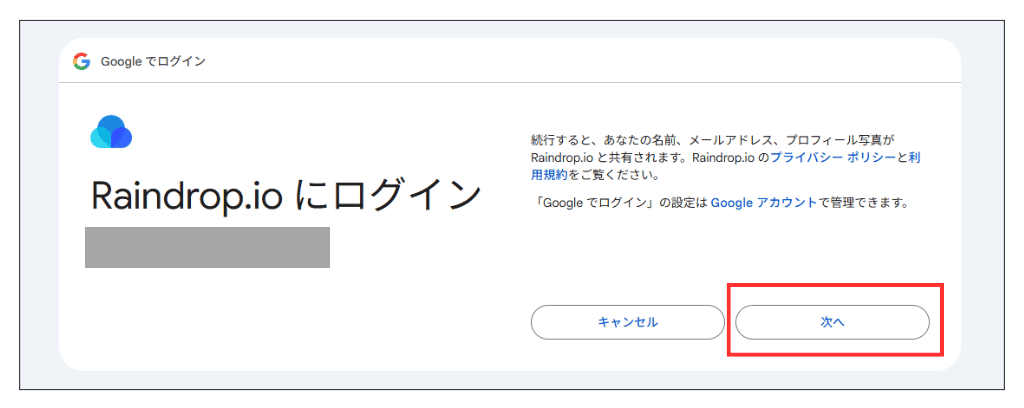Follow the Google アカウント link

click(x=763, y=202)
